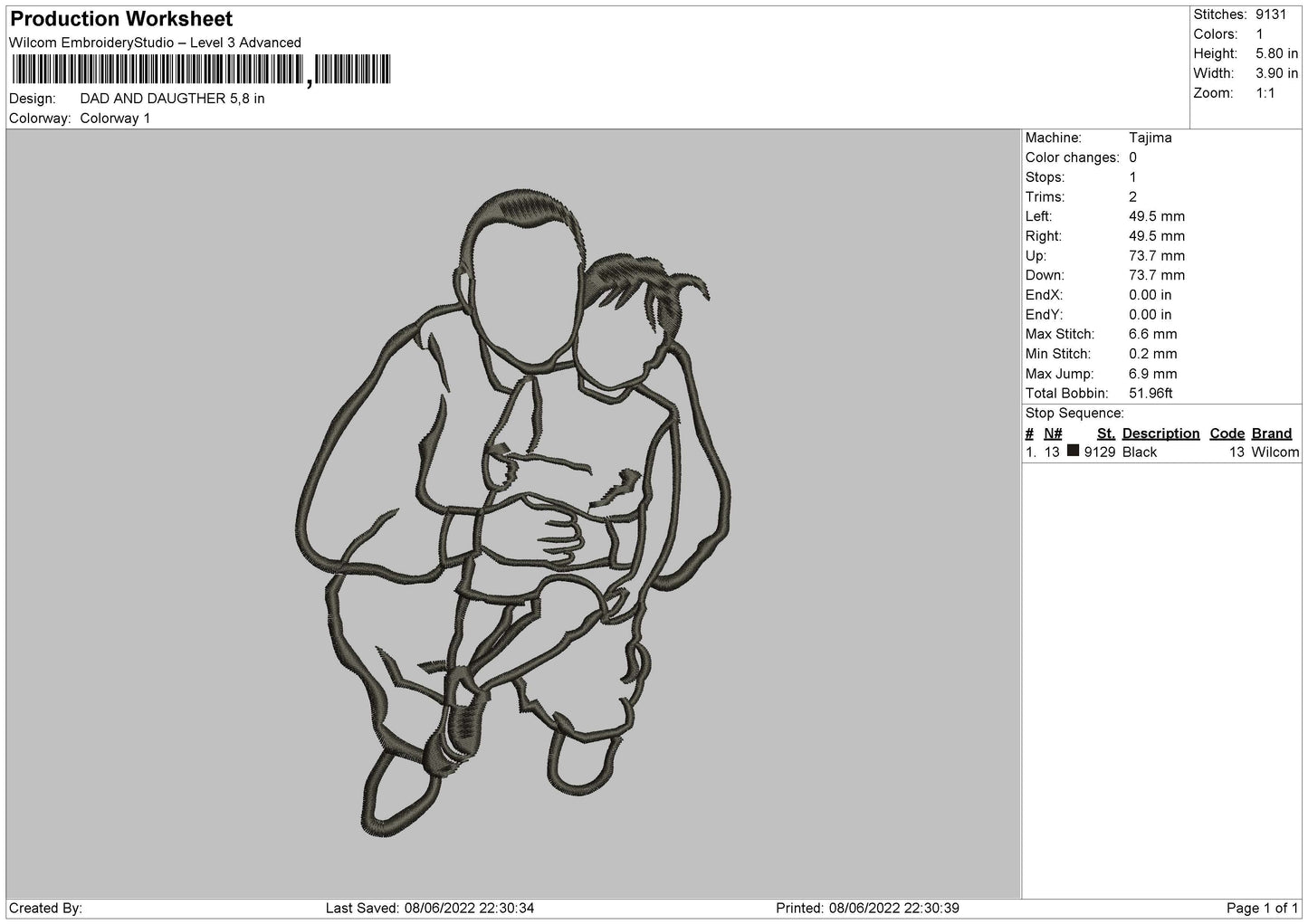
Task: Click the 'Colorway 1' value
Action: click(115, 119)
